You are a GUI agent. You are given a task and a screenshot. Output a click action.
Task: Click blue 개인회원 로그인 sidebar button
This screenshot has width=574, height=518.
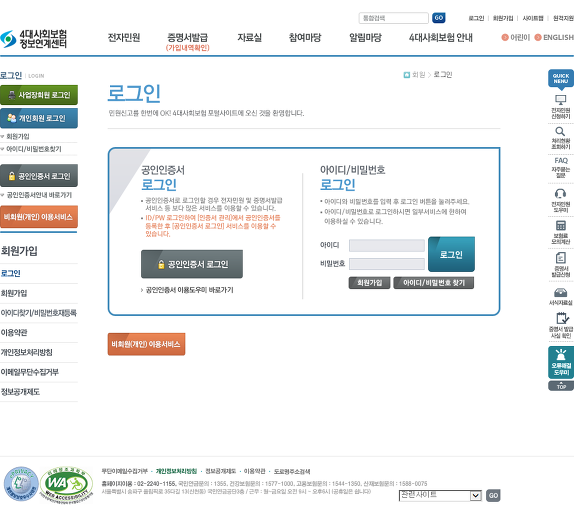39,118
